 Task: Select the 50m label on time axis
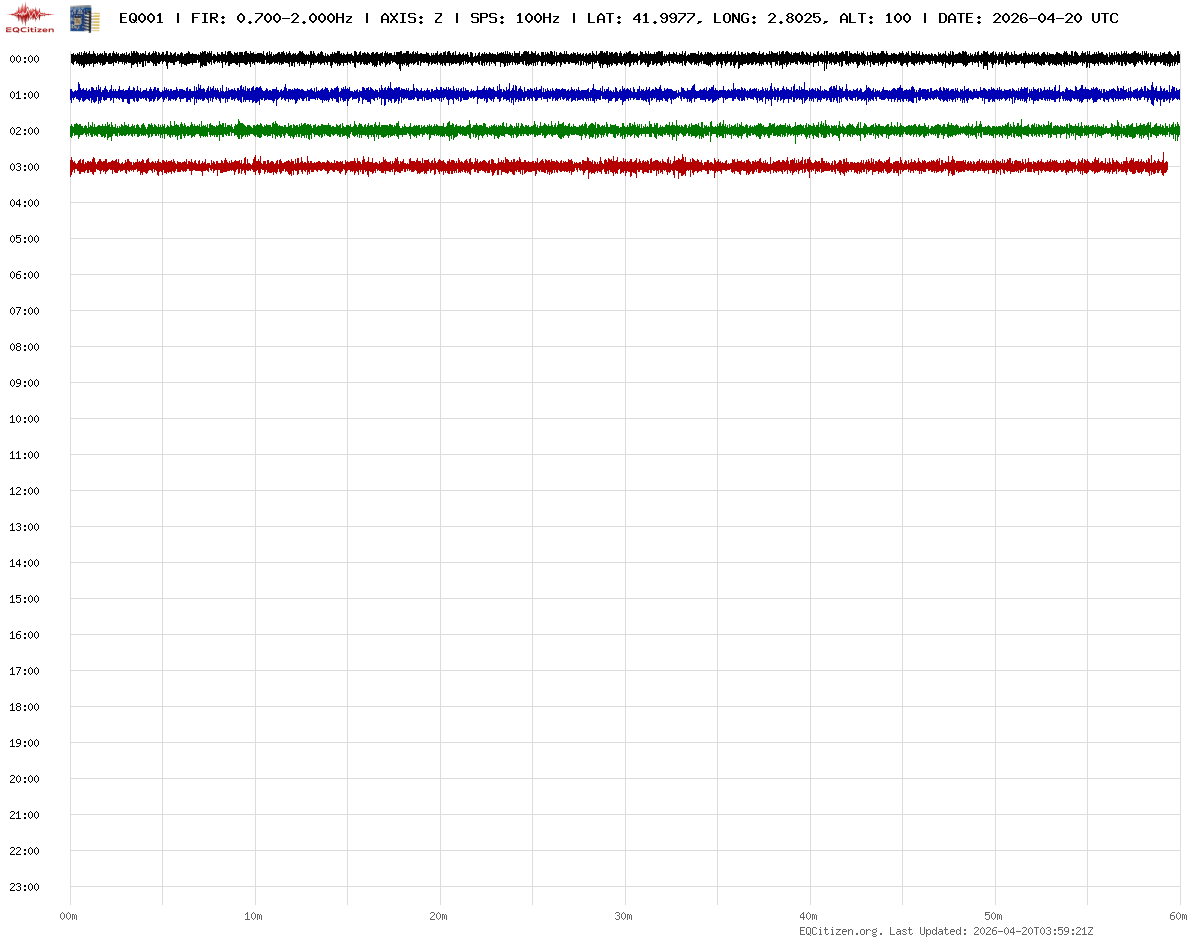[994, 916]
